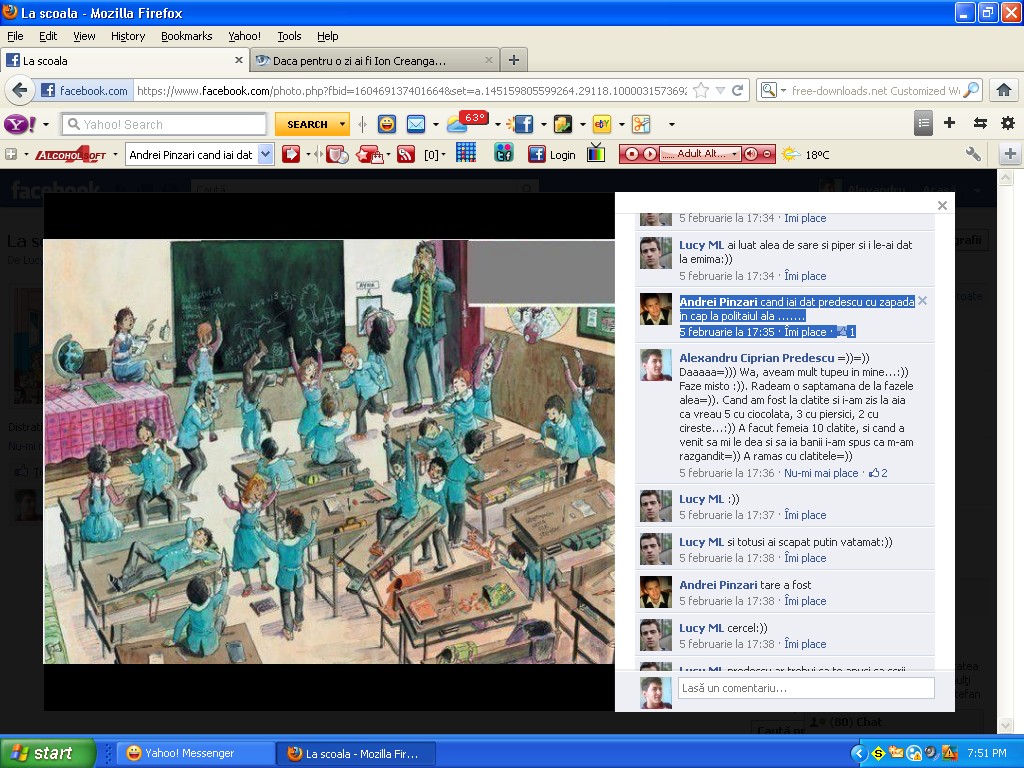Open Yahoo! logo dropdown arrow

click(x=46, y=124)
